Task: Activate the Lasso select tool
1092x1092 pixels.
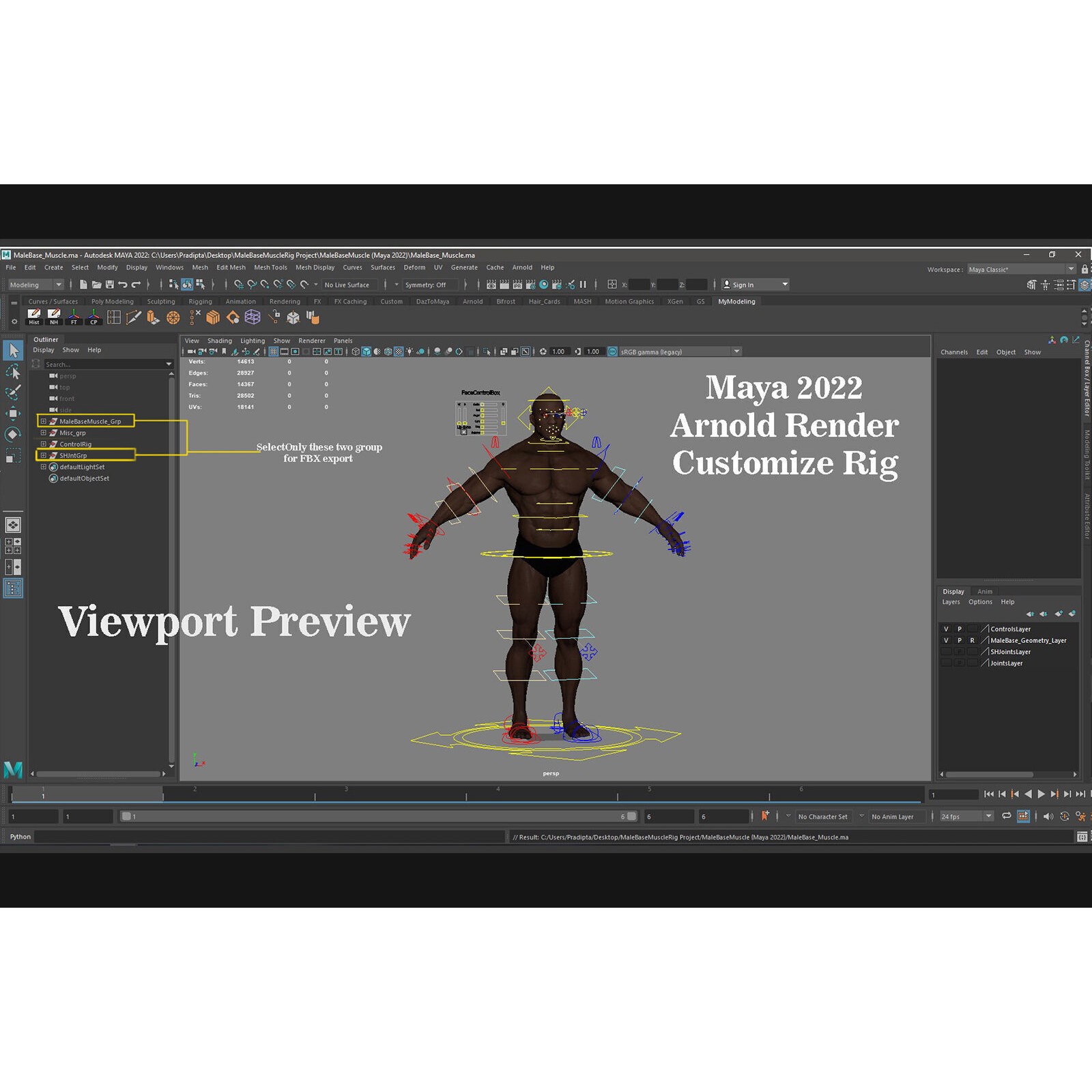Action: (13, 372)
